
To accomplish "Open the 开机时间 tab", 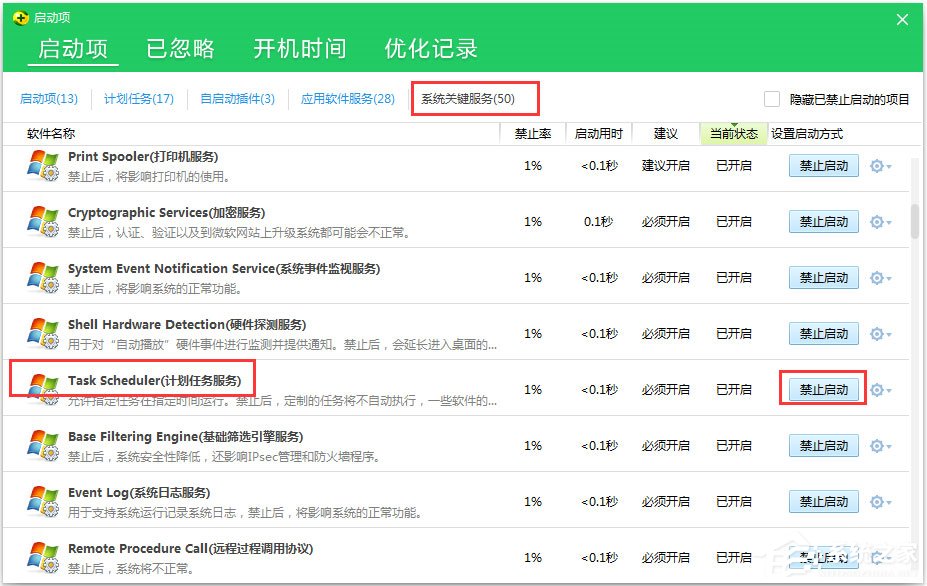I will tap(299, 48).
